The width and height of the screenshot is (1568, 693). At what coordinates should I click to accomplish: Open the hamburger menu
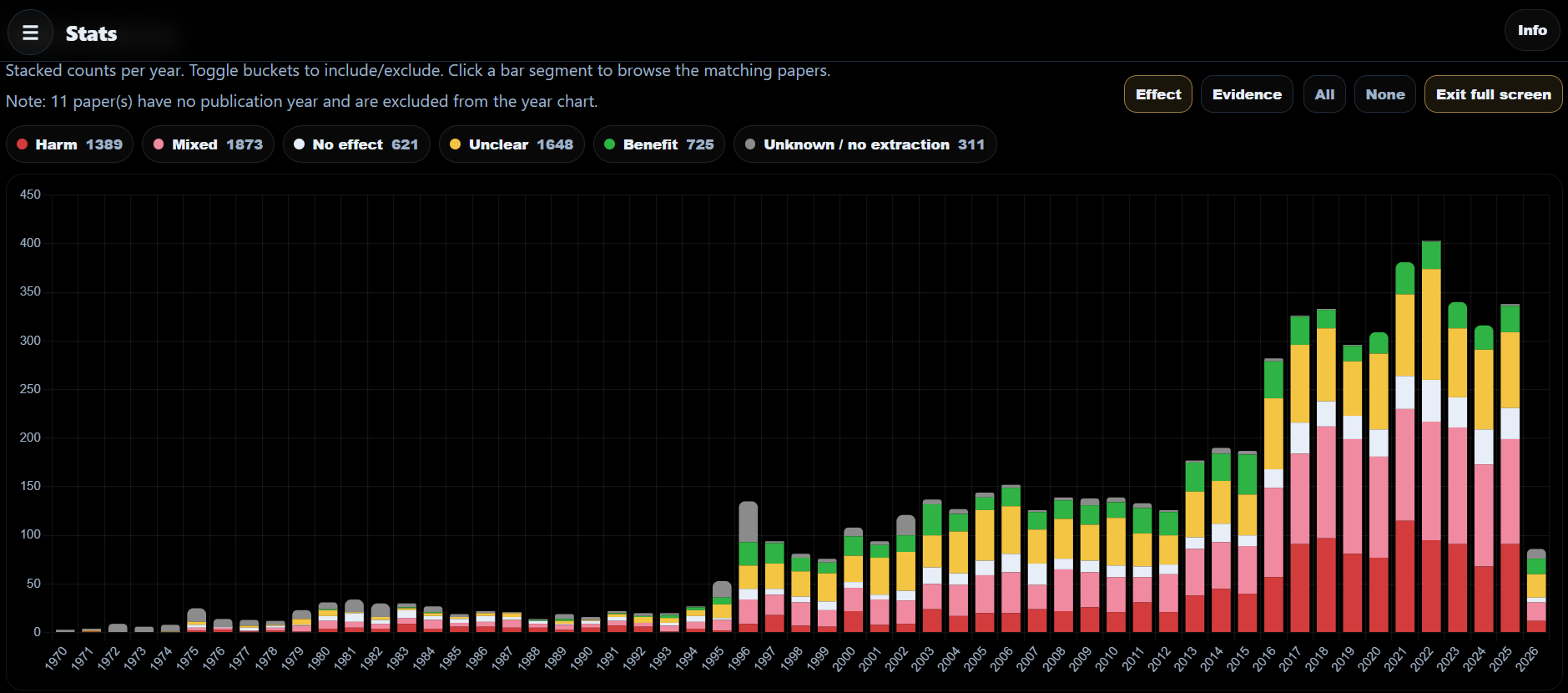point(30,33)
